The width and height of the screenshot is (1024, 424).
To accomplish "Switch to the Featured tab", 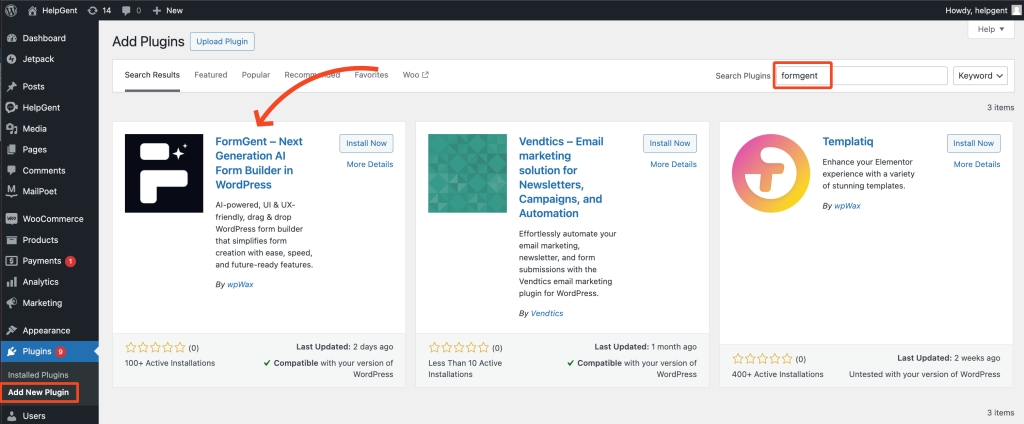I will coord(211,75).
